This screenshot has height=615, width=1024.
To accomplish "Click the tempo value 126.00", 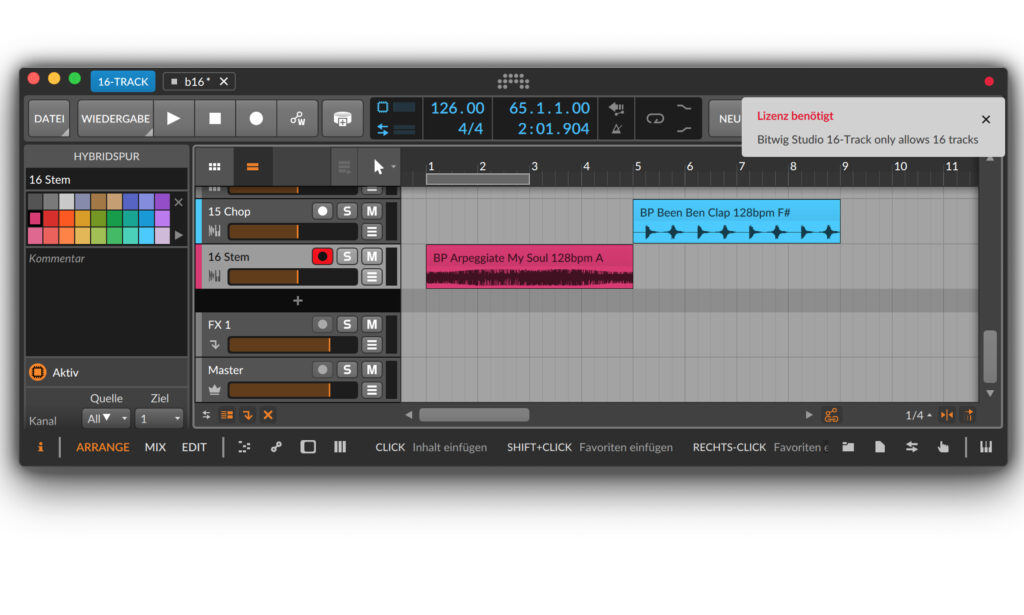I will pyautogui.click(x=457, y=108).
